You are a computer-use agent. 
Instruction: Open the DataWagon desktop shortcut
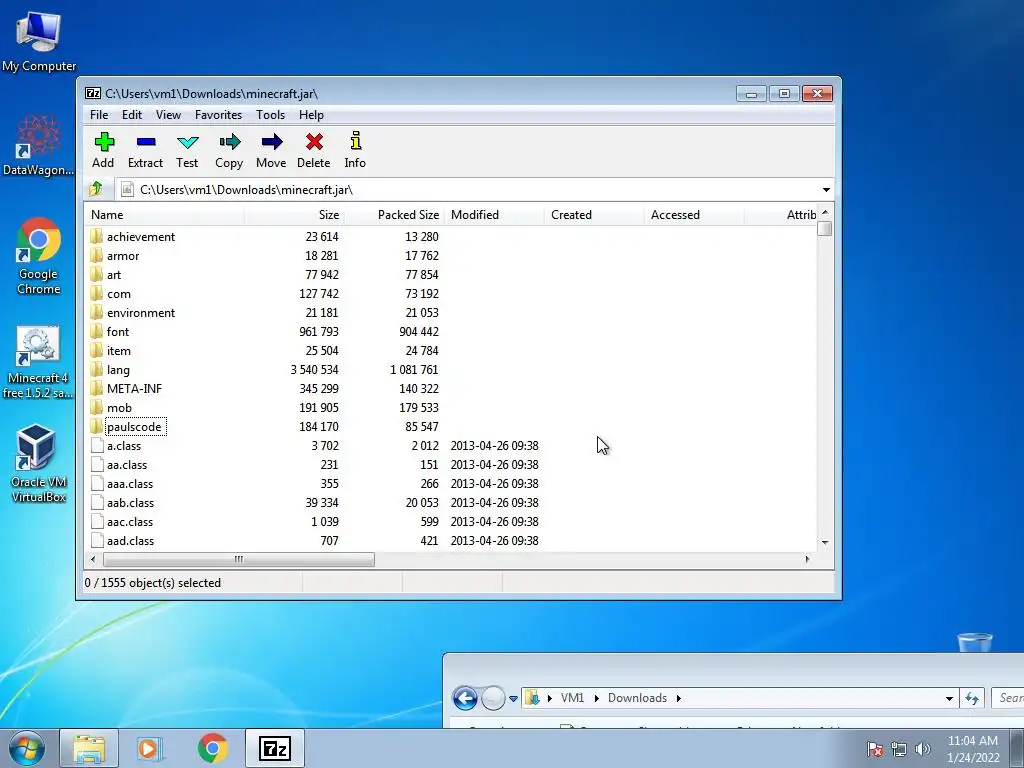(39, 145)
